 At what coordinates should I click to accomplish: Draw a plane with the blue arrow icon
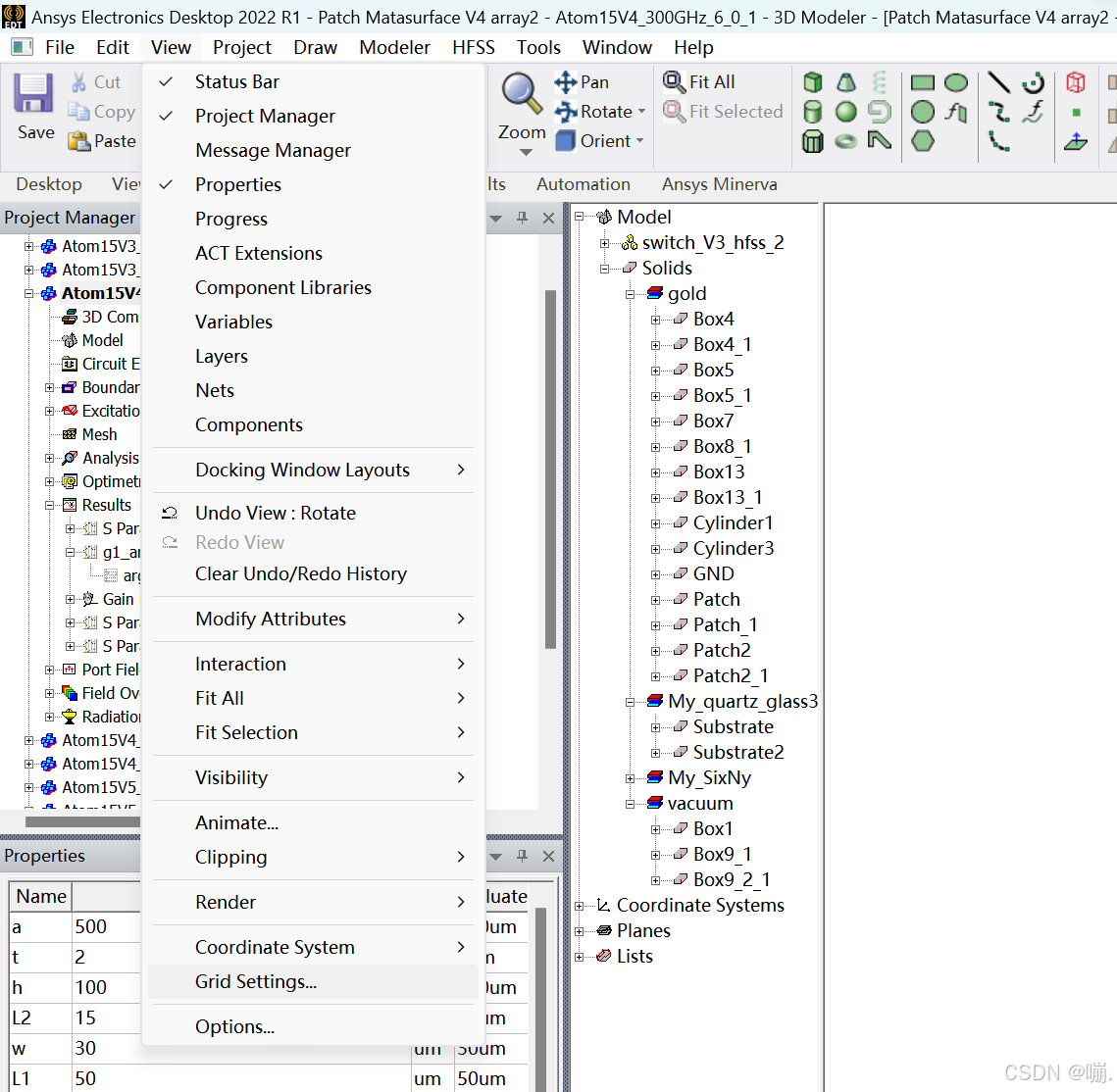[x=1076, y=142]
